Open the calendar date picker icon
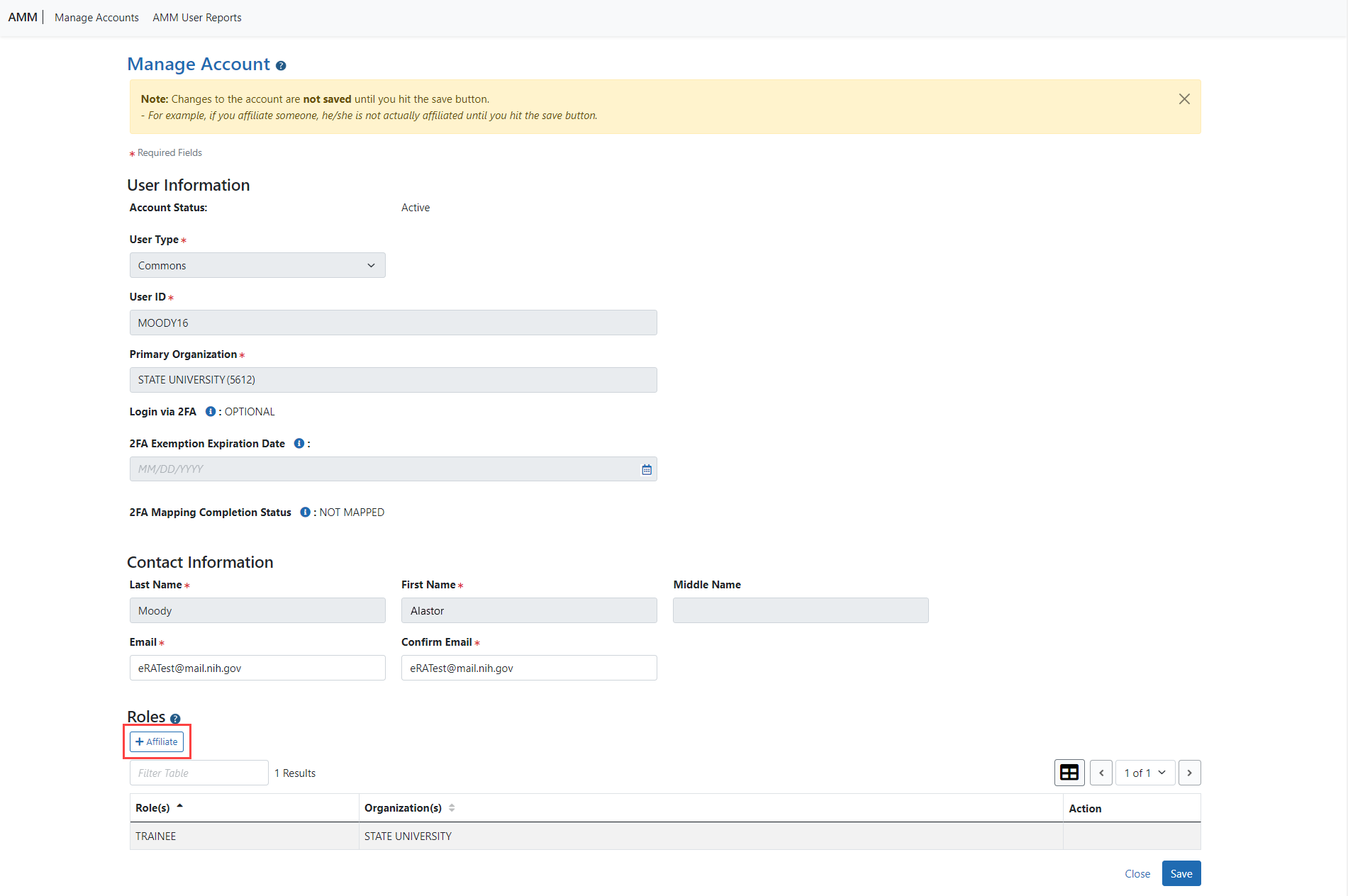The height and width of the screenshot is (896, 1348). (647, 469)
